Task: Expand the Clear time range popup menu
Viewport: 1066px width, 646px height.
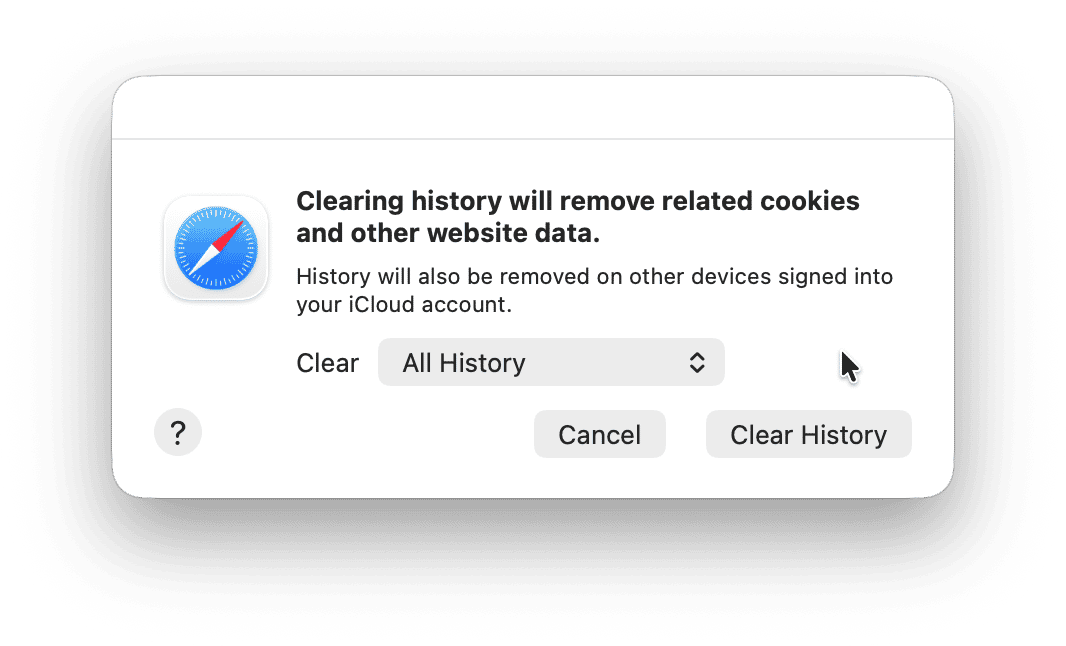Action: click(551, 362)
